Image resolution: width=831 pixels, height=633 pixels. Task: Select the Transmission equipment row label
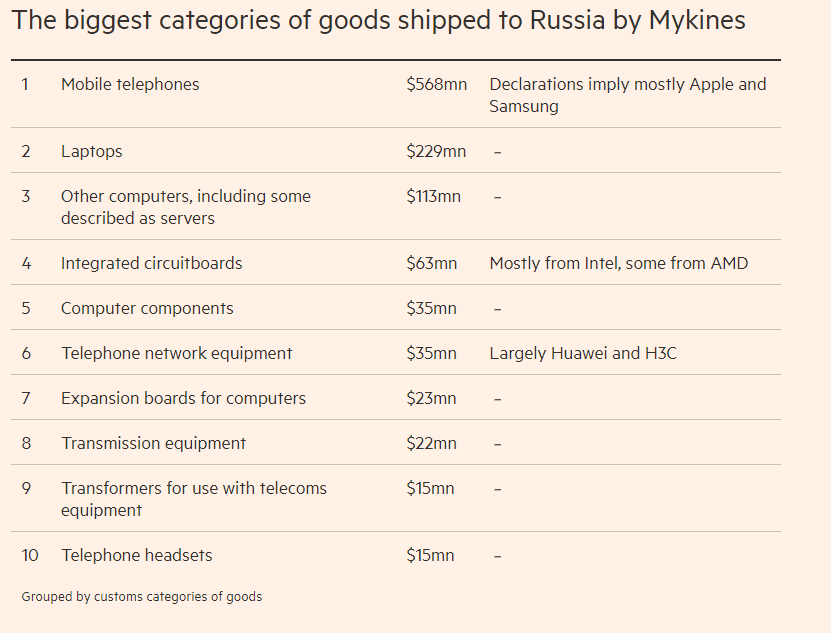pyautogui.click(x=153, y=444)
